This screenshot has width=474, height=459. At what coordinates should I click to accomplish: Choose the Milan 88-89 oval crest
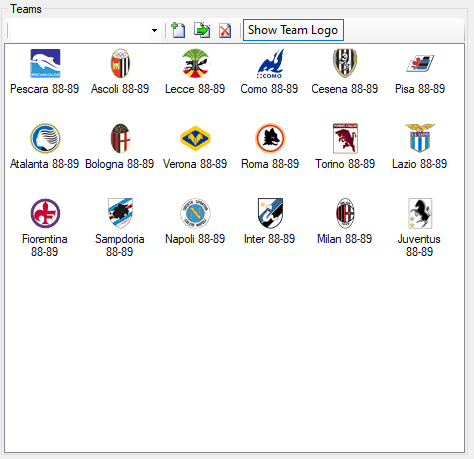[345, 213]
